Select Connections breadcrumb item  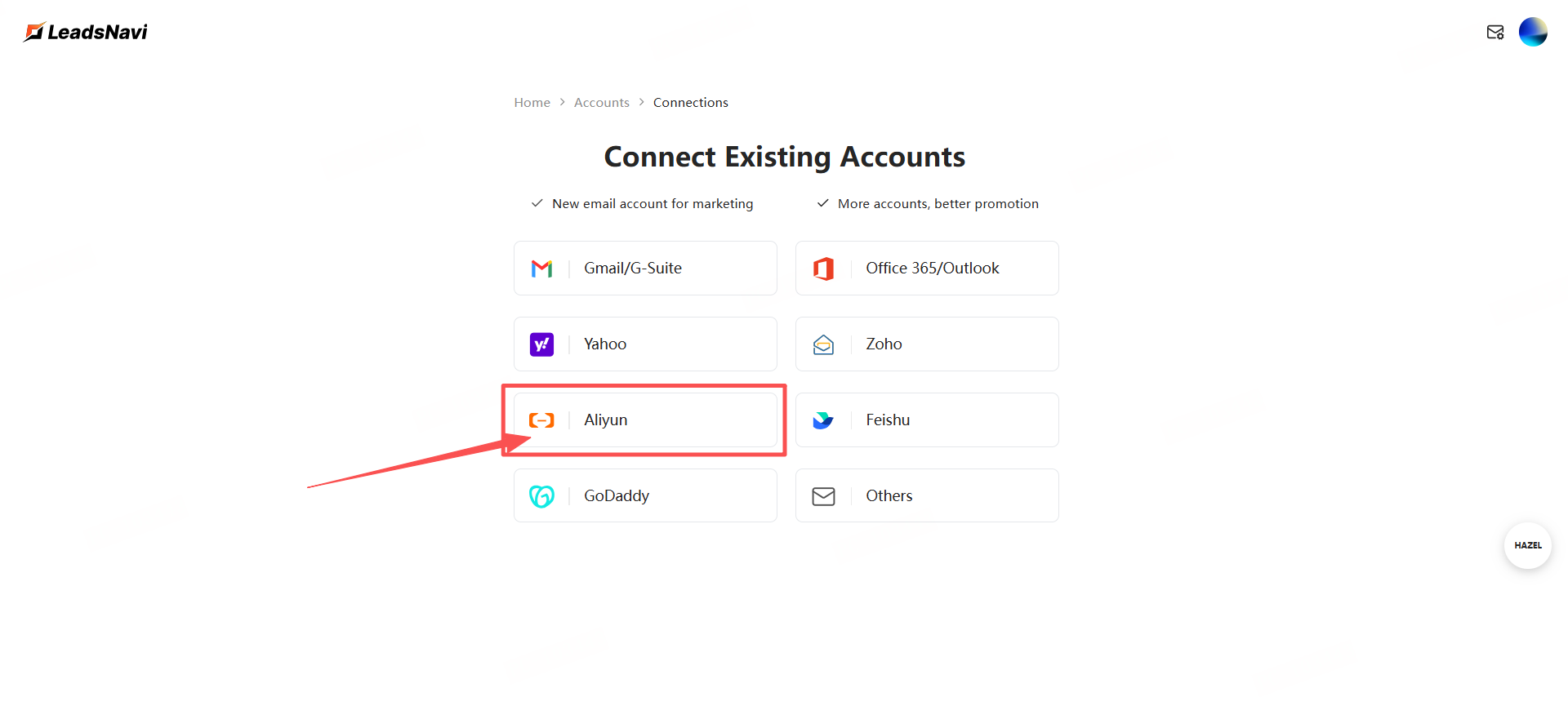(690, 103)
